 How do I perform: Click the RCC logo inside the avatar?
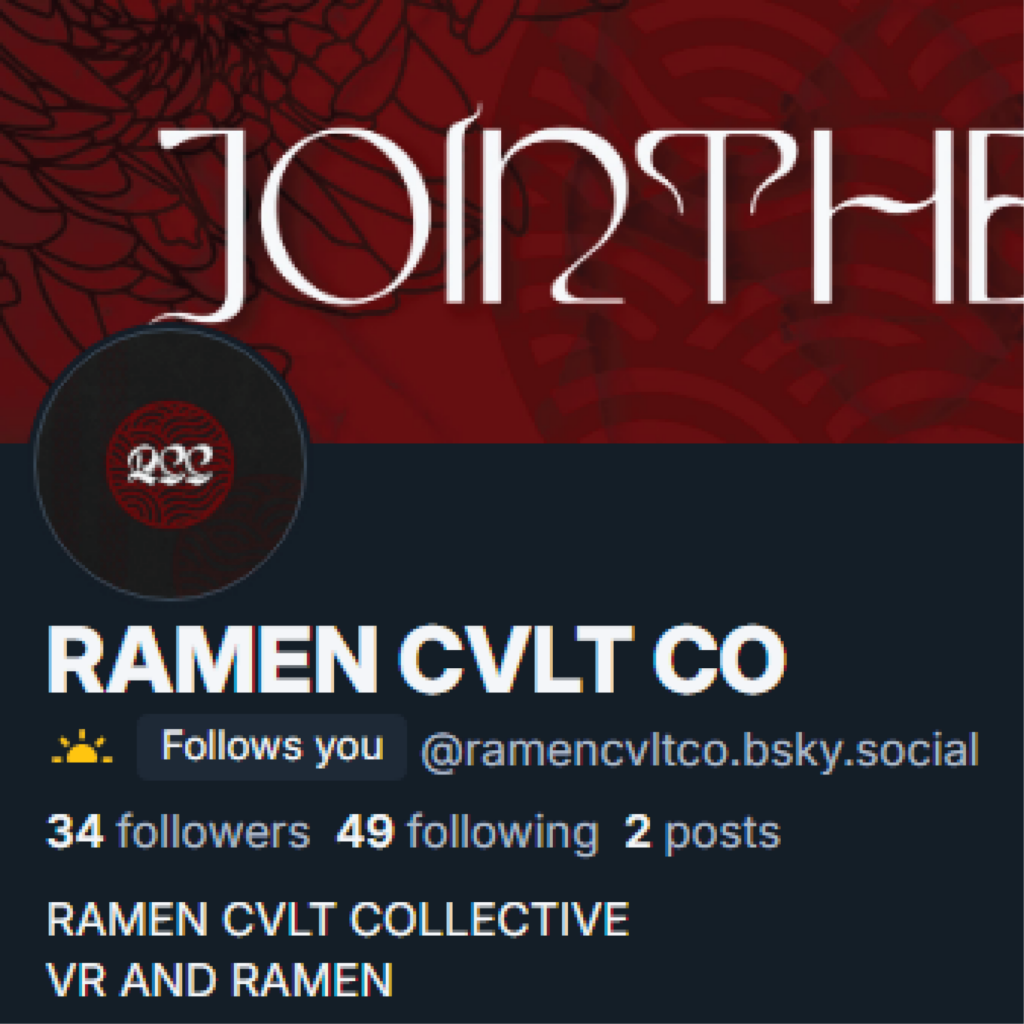coord(170,464)
